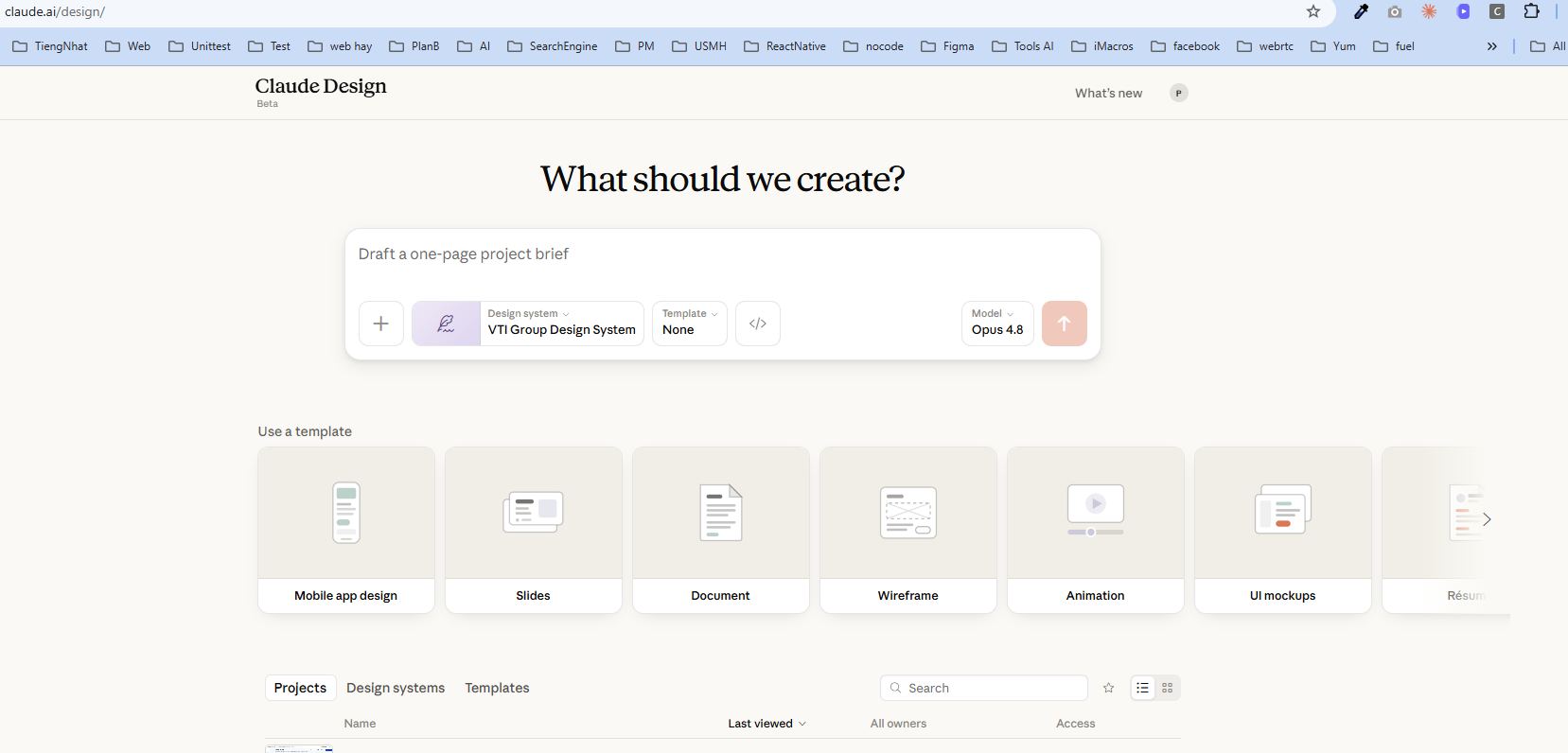
Task: Open the Test bookmark folder
Action: pos(270,46)
